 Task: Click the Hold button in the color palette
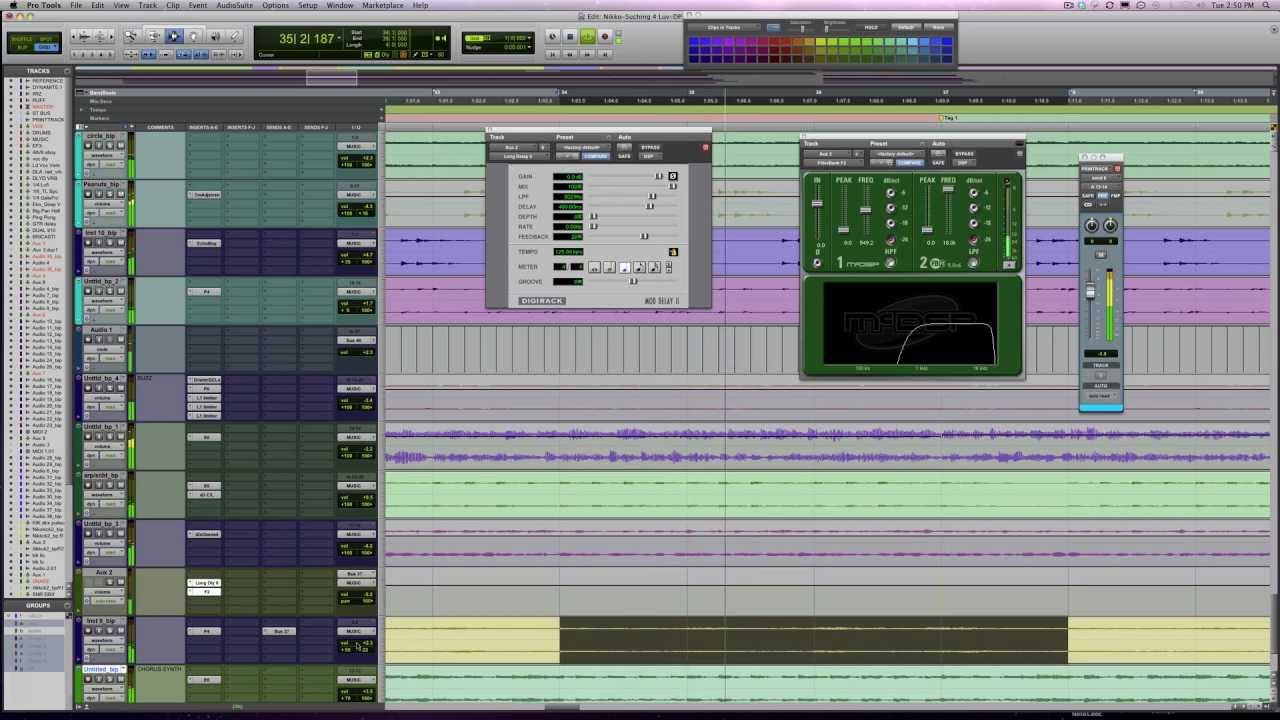coord(871,27)
